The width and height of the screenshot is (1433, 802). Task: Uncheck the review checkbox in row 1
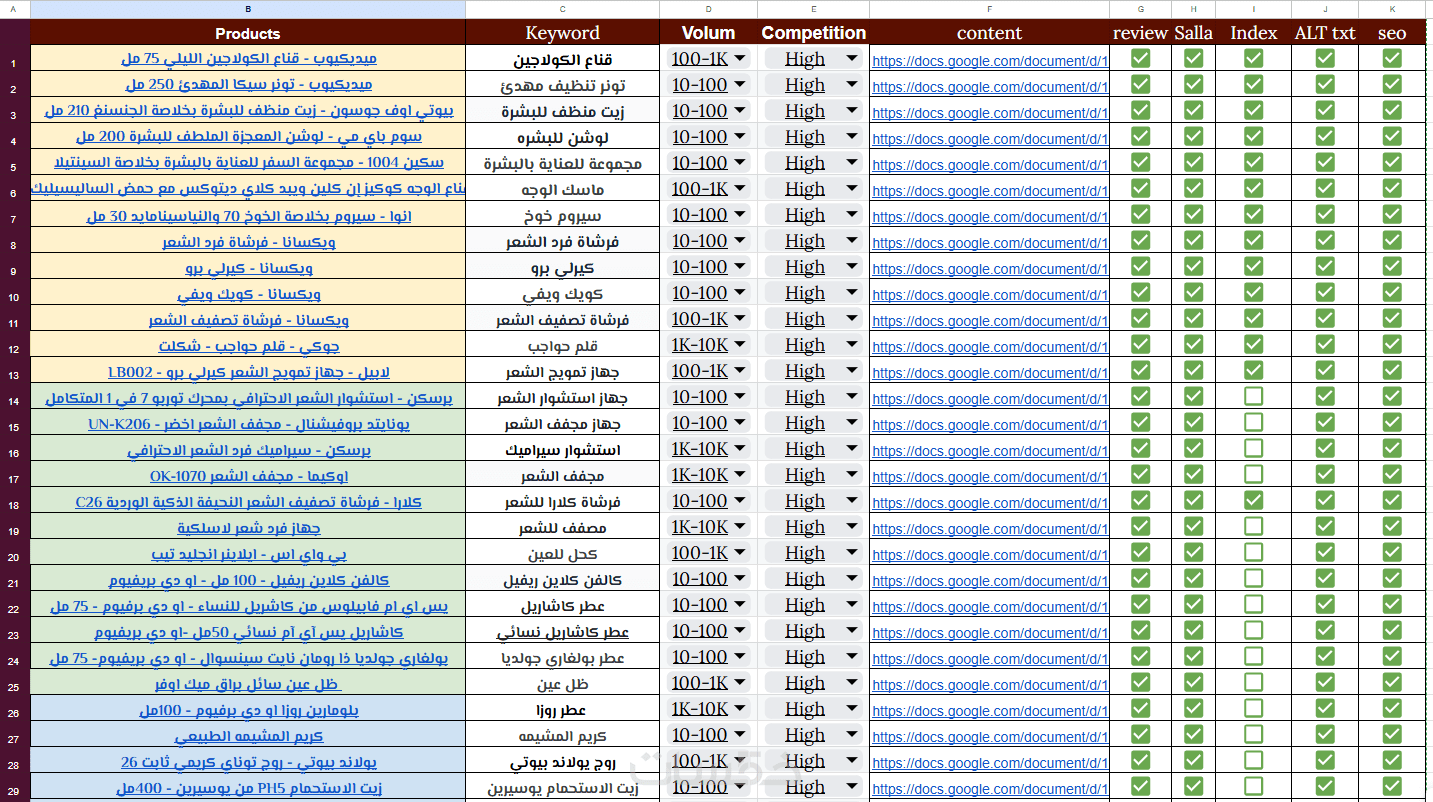tap(1140, 58)
